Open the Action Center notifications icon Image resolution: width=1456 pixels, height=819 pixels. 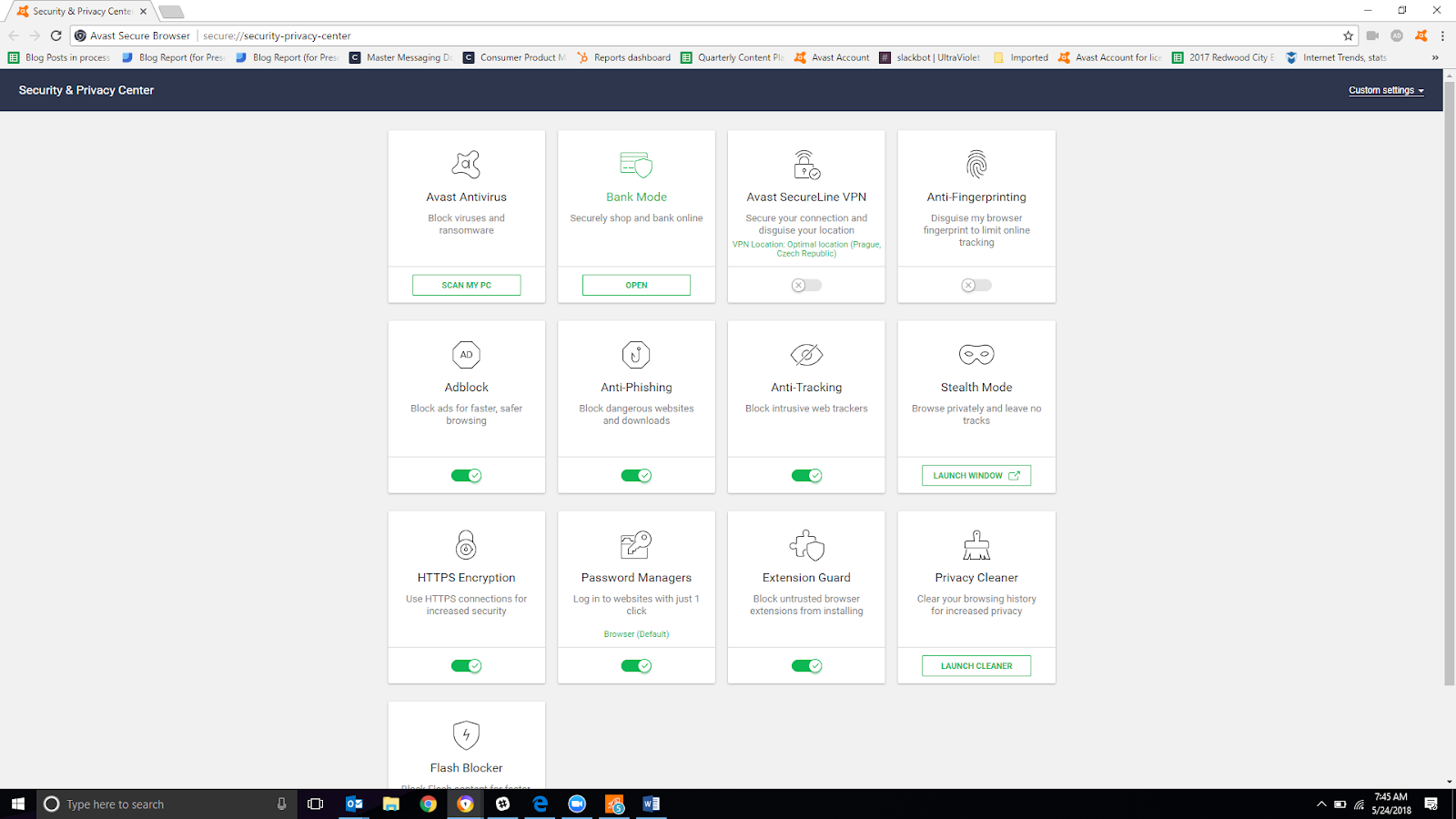click(x=1431, y=804)
